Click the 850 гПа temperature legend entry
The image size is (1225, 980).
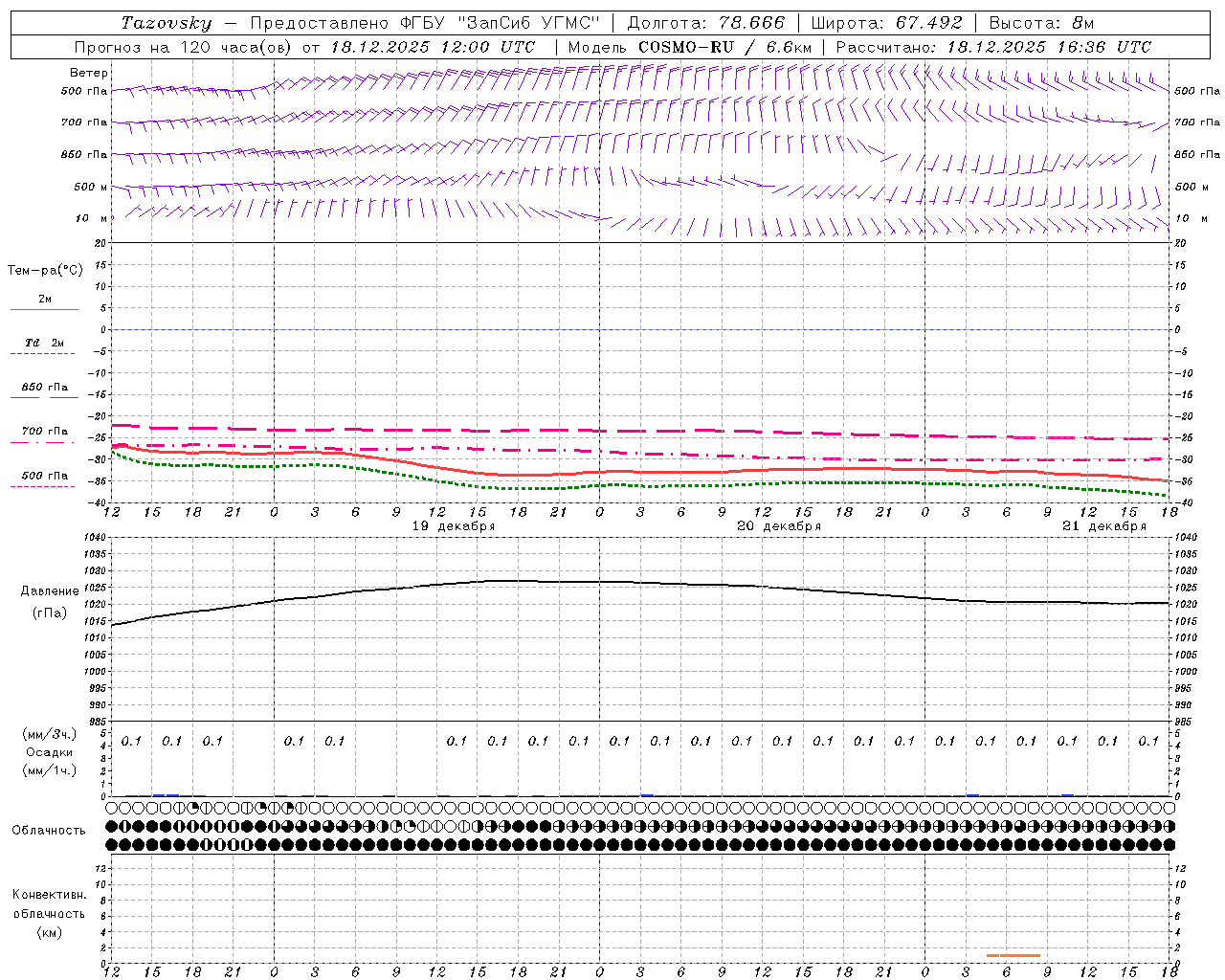pyautogui.click(x=45, y=388)
